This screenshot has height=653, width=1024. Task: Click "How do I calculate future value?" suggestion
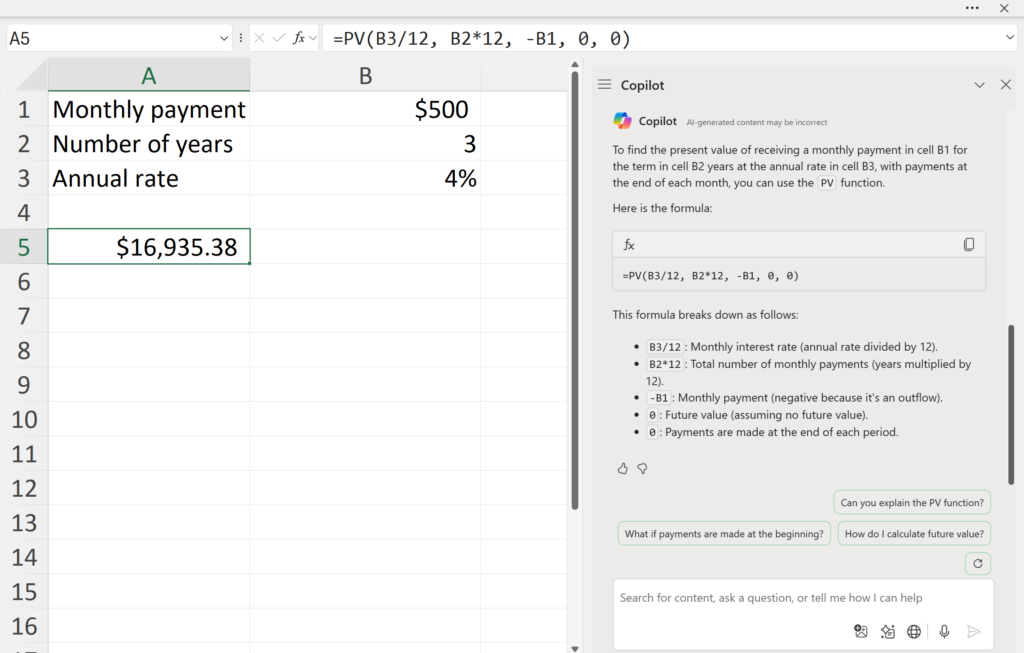click(914, 534)
